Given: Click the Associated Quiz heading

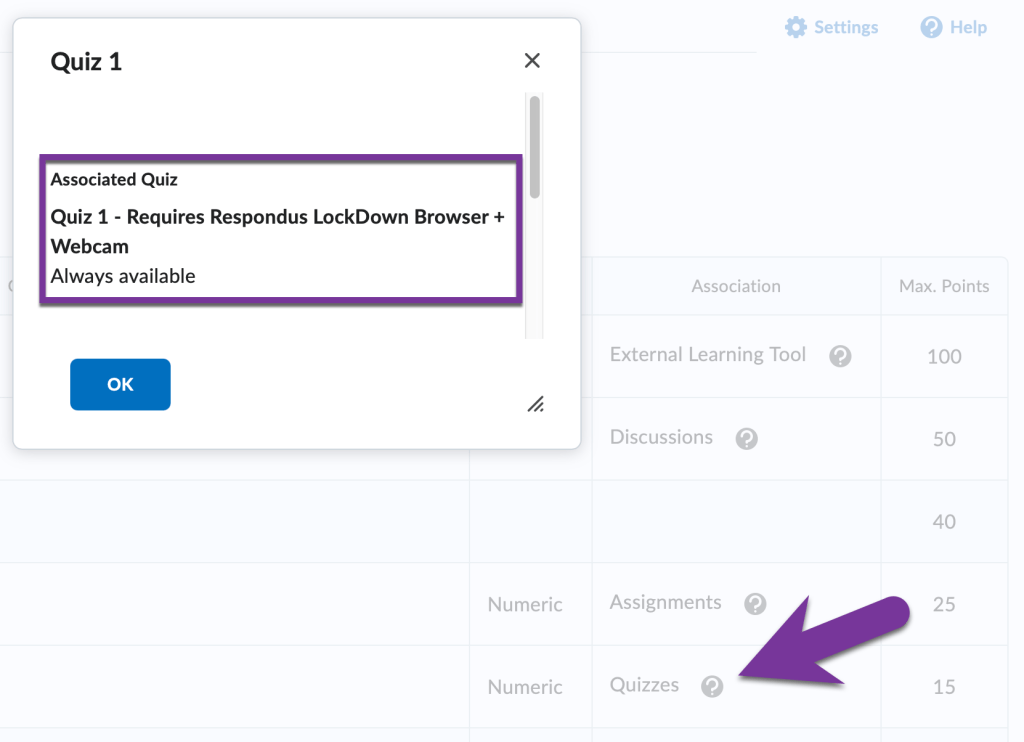Looking at the screenshot, I should tap(114, 180).
